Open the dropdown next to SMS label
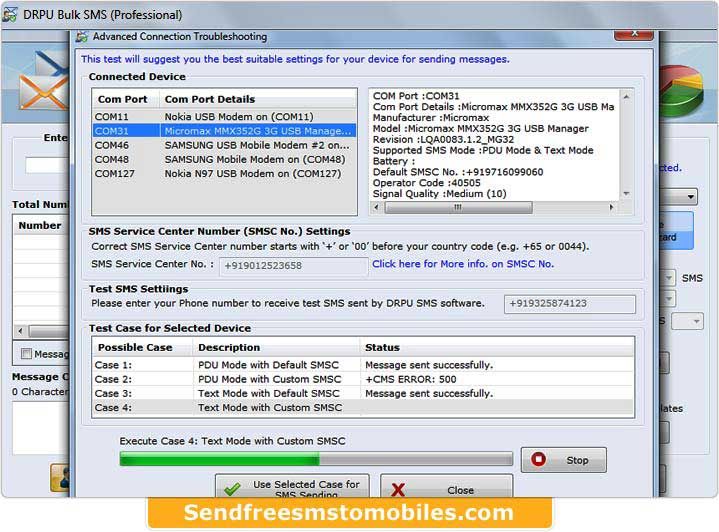The width and height of the screenshot is (719, 532). 669,278
